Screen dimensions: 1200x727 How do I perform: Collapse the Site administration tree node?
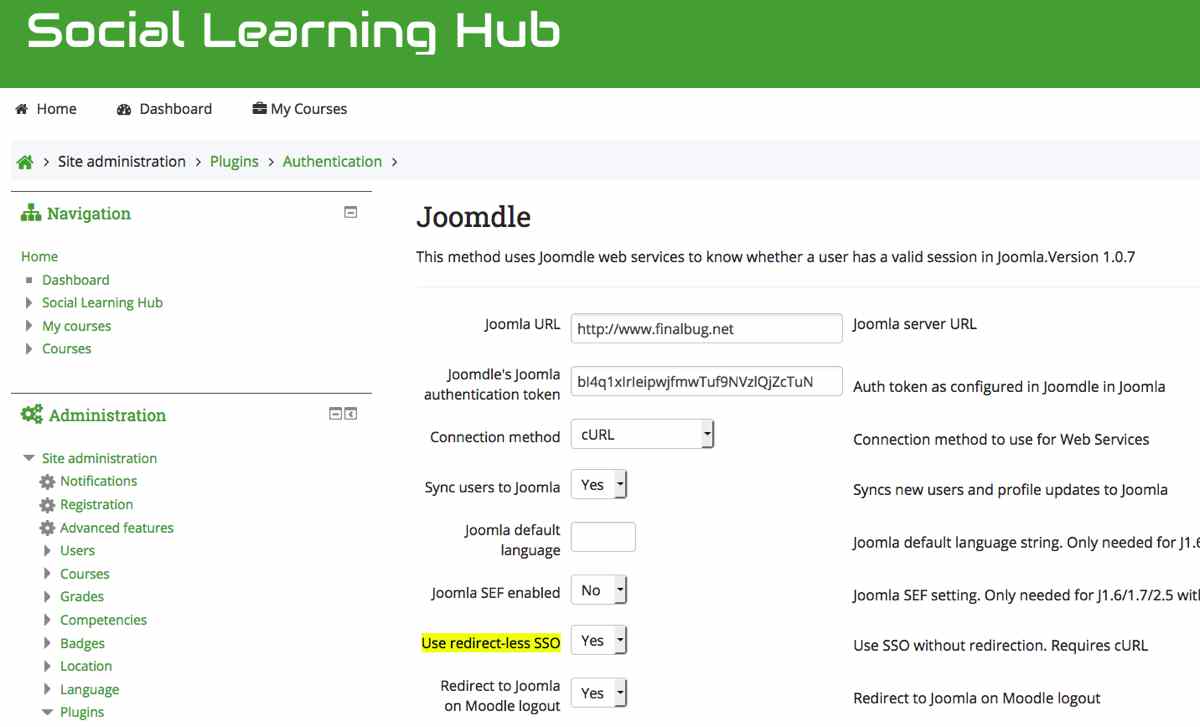point(29,458)
